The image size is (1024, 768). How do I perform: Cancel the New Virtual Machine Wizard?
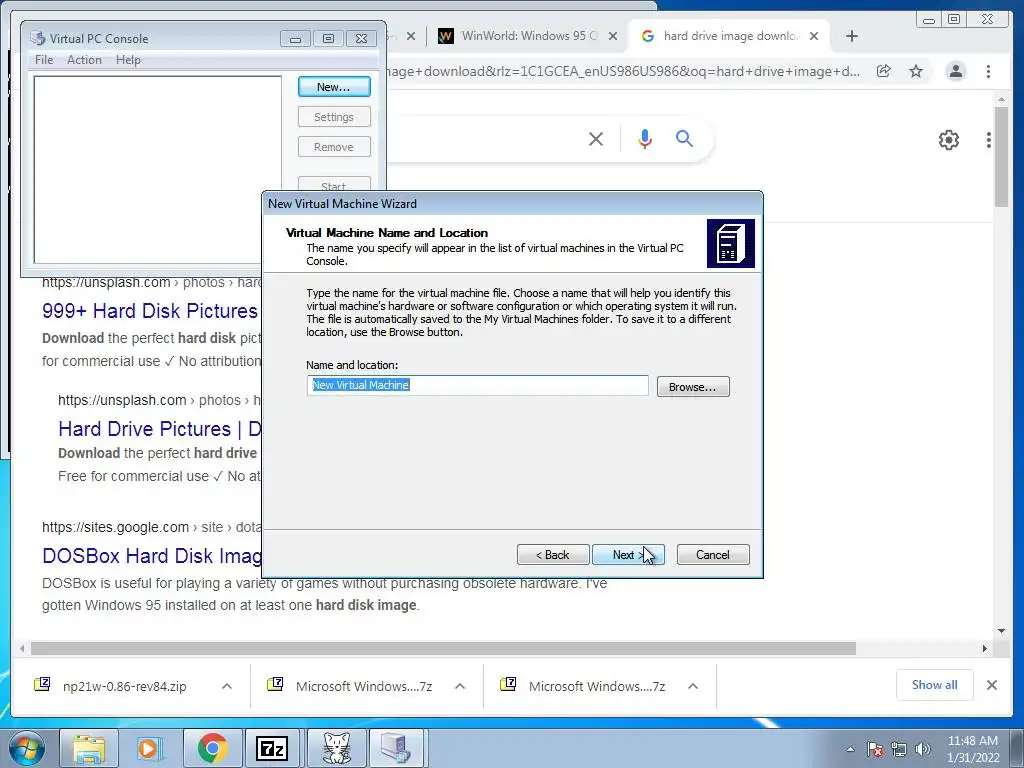(x=712, y=554)
